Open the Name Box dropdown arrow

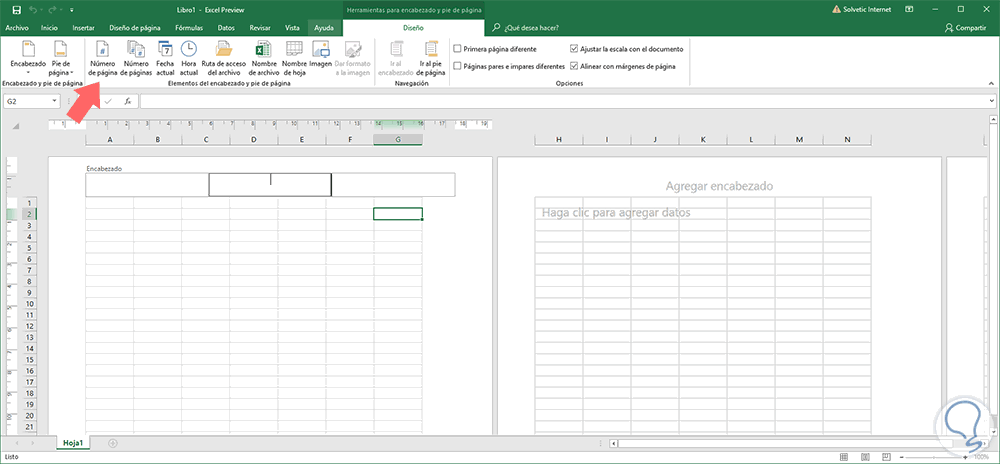click(x=55, y=101)
